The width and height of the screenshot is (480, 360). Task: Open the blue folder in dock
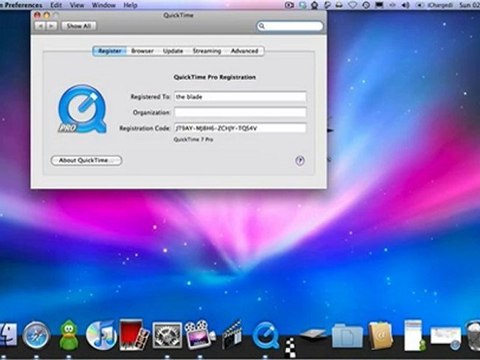[347, 336]
